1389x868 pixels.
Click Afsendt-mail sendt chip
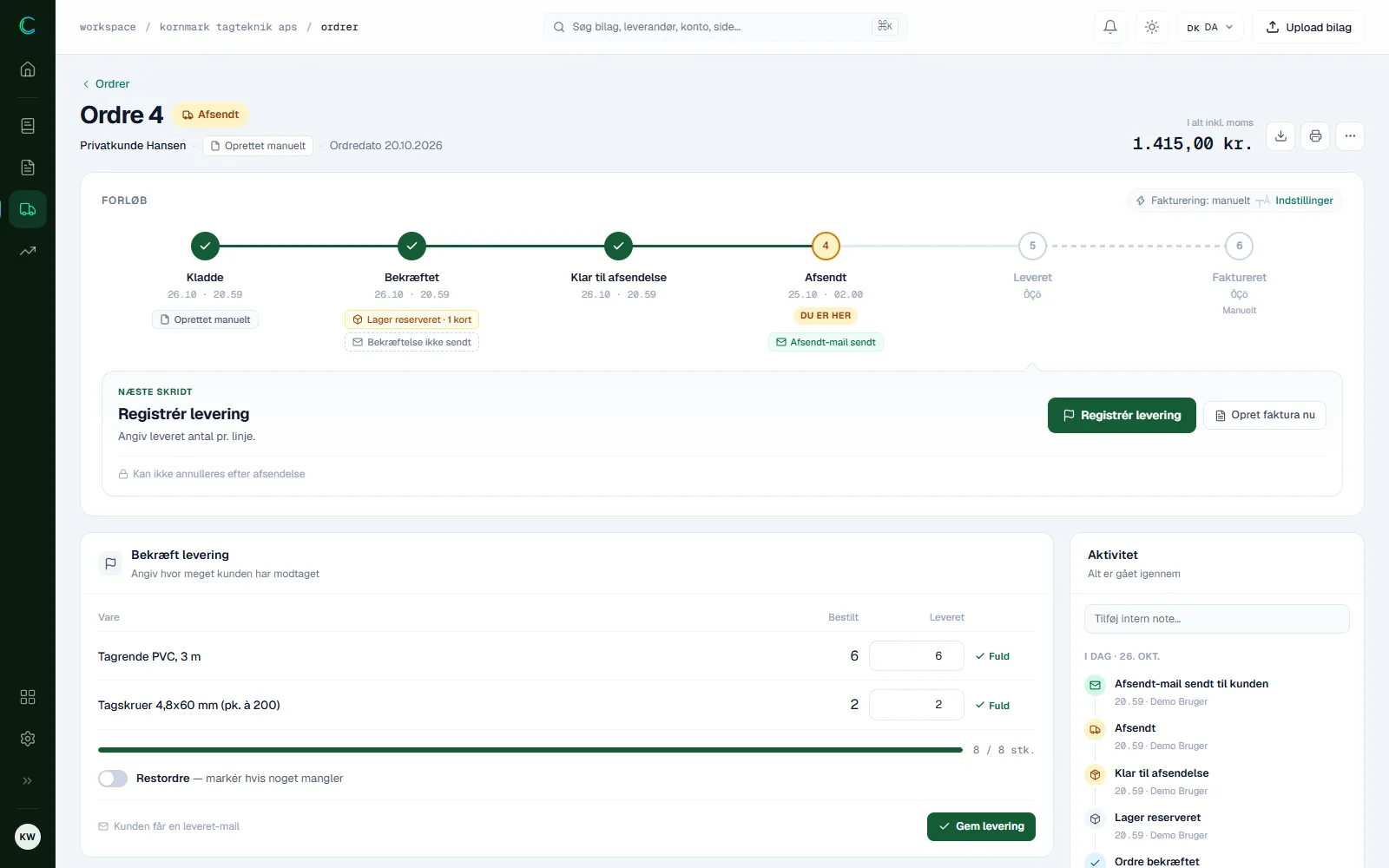[x=826, y=342]
